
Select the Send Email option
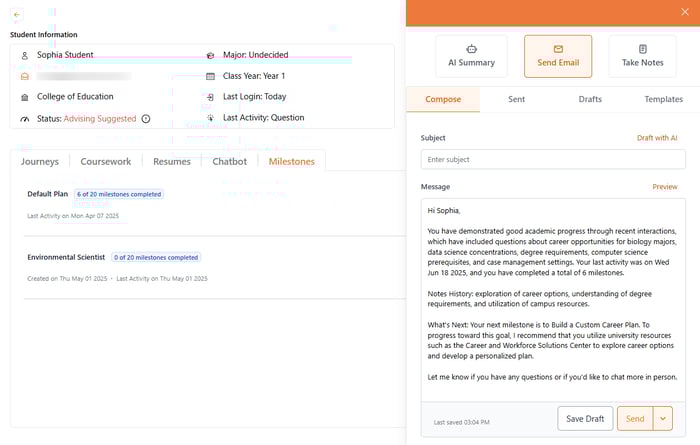(x=558, y=56)
